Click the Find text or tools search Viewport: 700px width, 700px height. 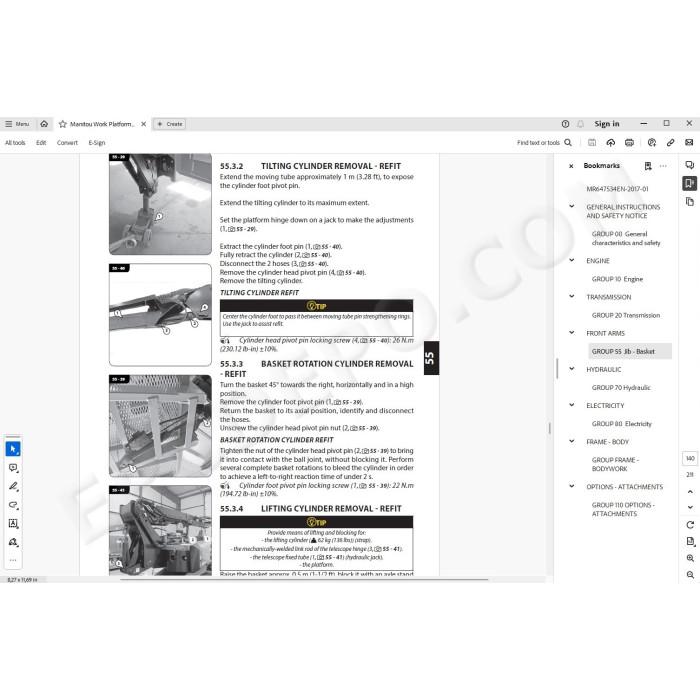click(x=544, y=142)
